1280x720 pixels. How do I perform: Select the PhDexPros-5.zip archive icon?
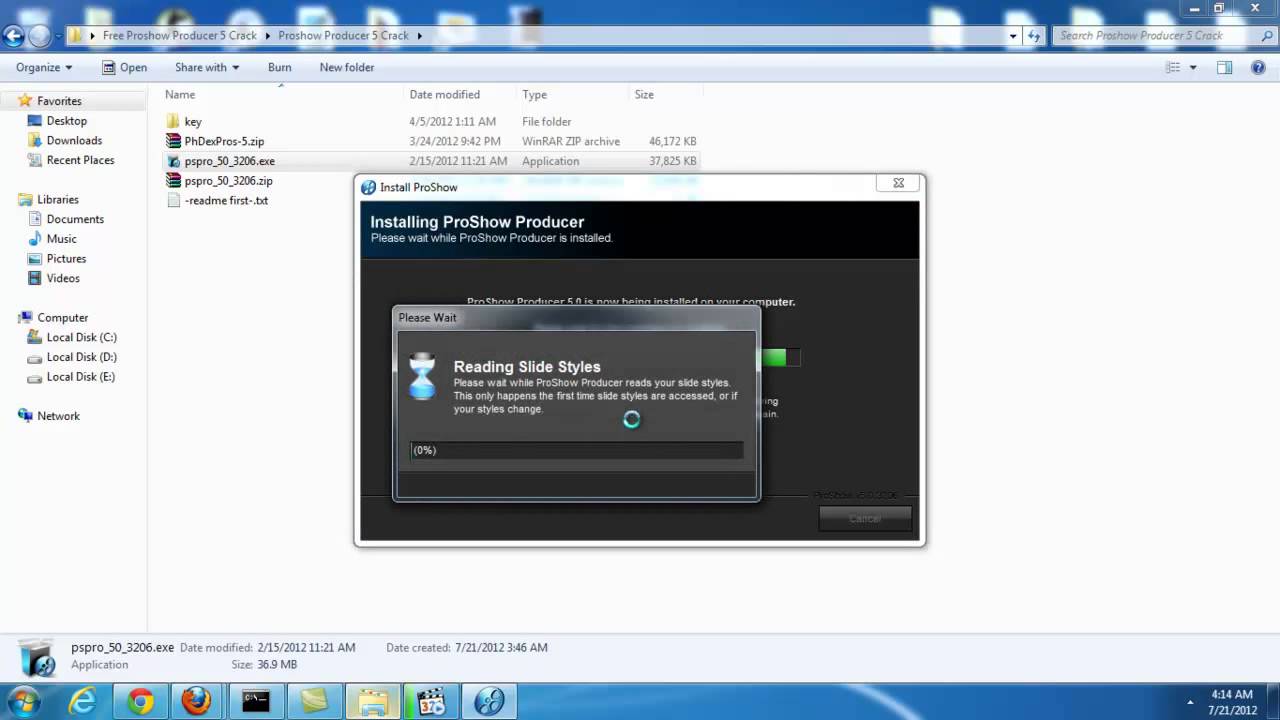point(174,141)
